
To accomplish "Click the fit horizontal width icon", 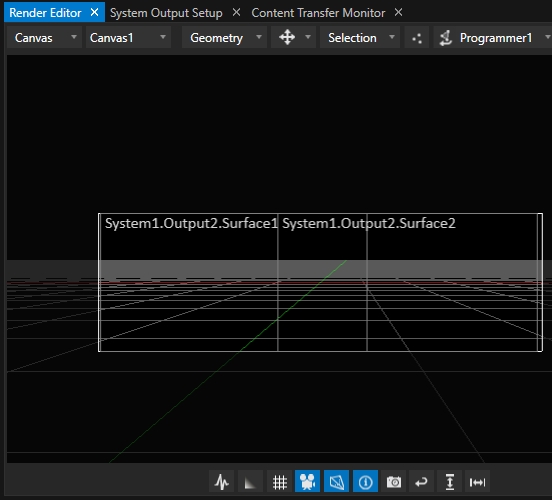I will [x=477, y=481].
